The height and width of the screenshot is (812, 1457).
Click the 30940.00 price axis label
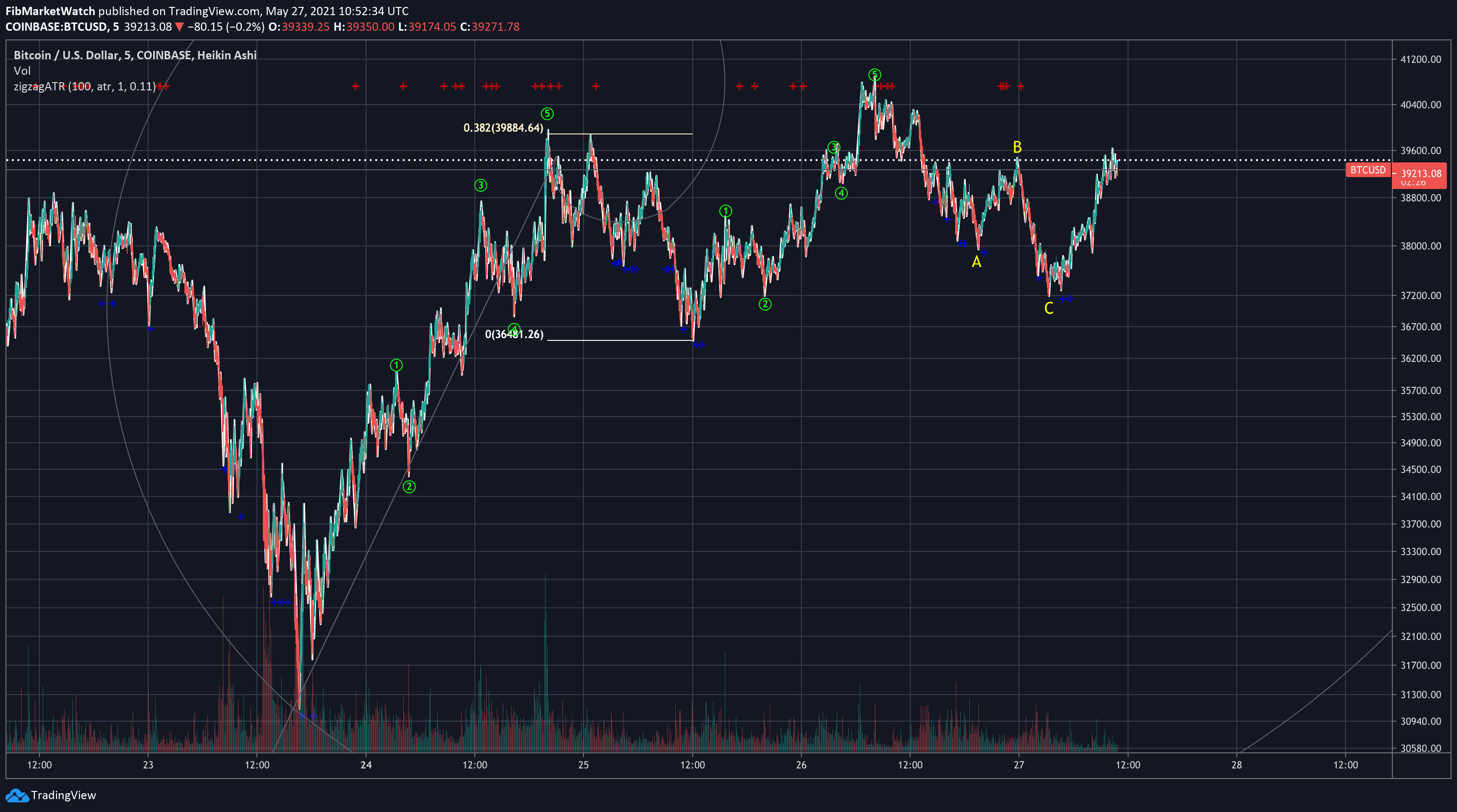point(1421,722)
